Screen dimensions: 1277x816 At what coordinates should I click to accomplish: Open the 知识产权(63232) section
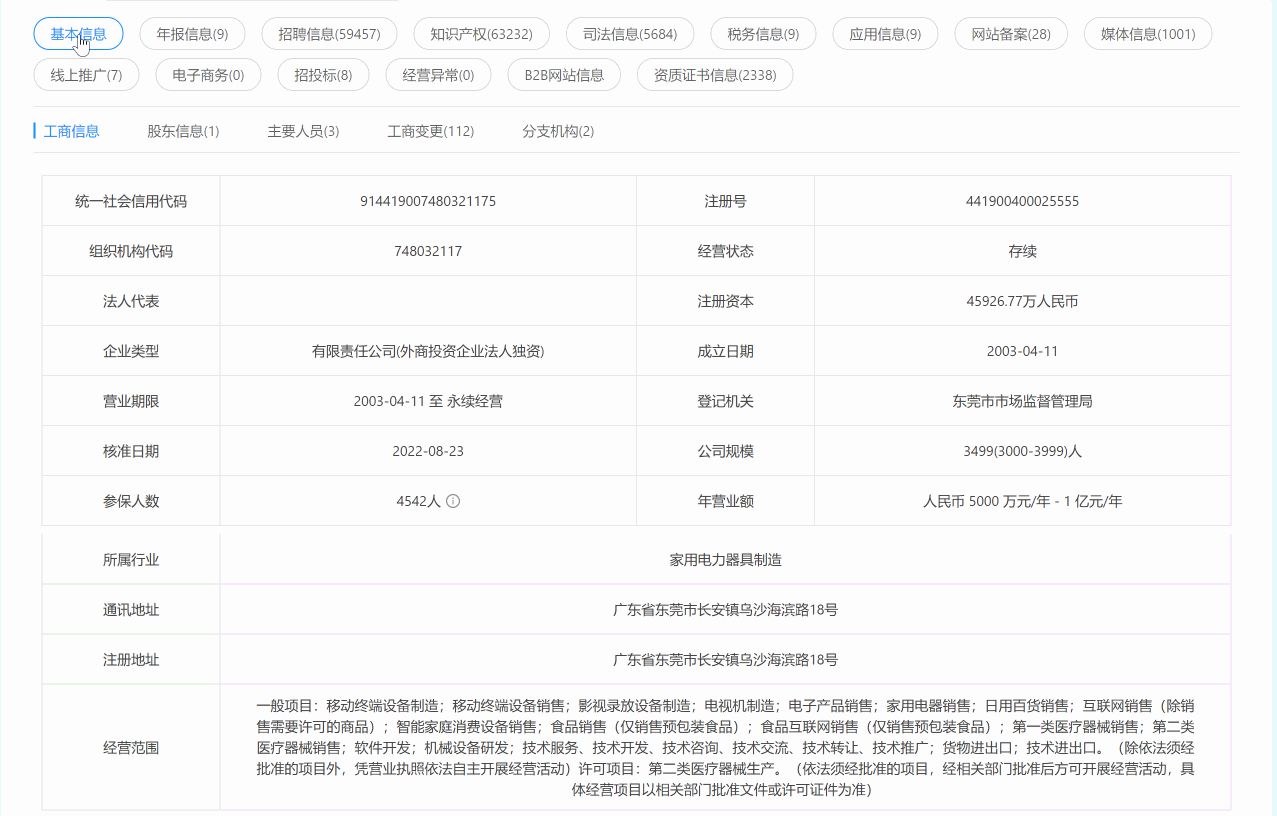pos(480,33)
